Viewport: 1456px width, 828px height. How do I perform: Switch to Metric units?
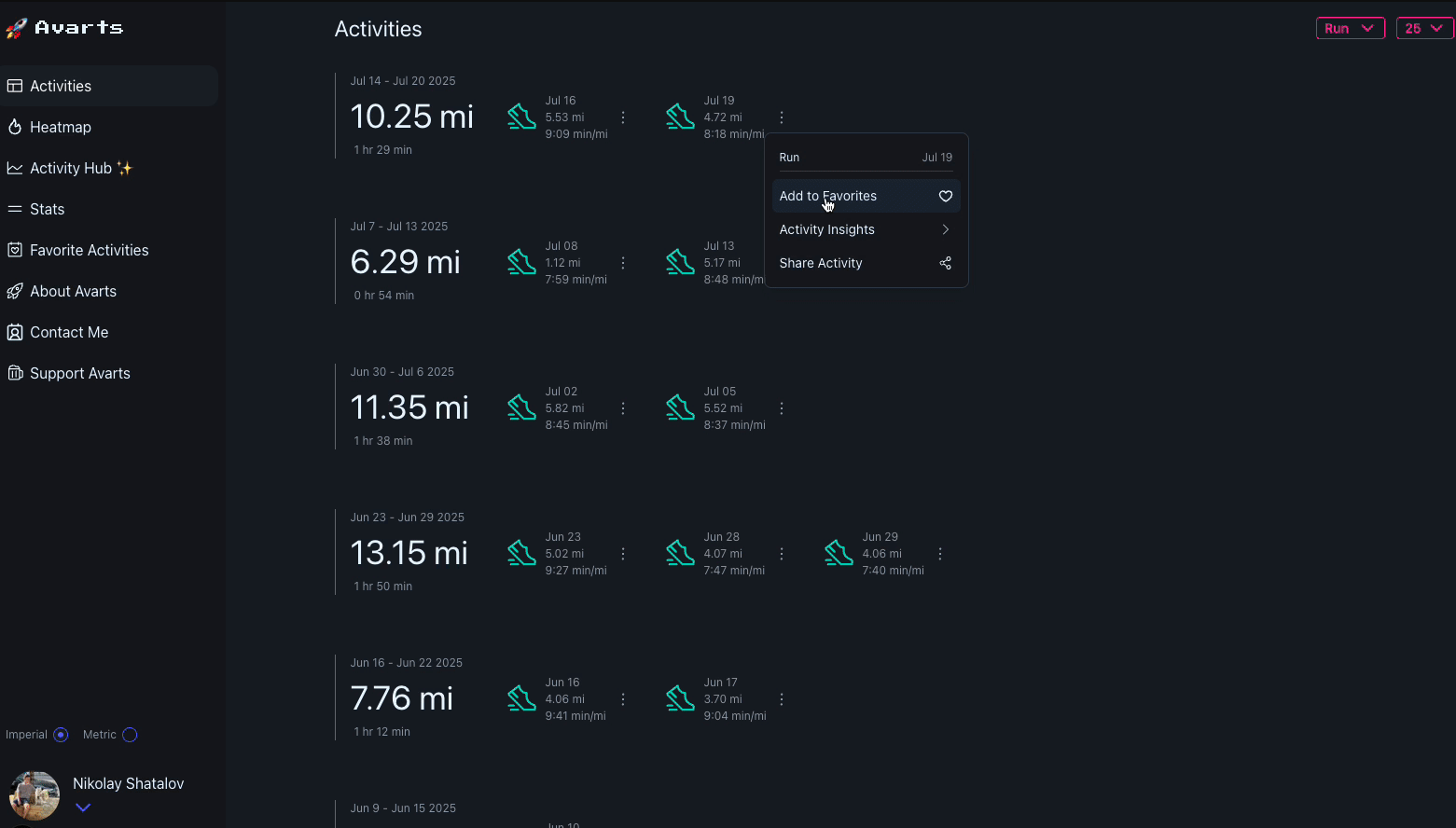coord(129,735)
